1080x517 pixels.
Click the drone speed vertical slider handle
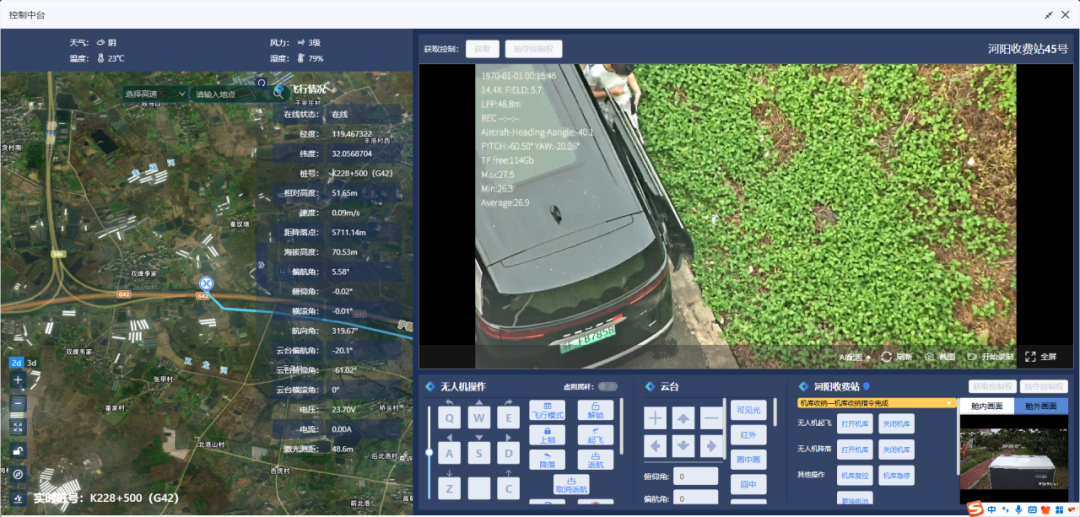(x=428, y=452)
